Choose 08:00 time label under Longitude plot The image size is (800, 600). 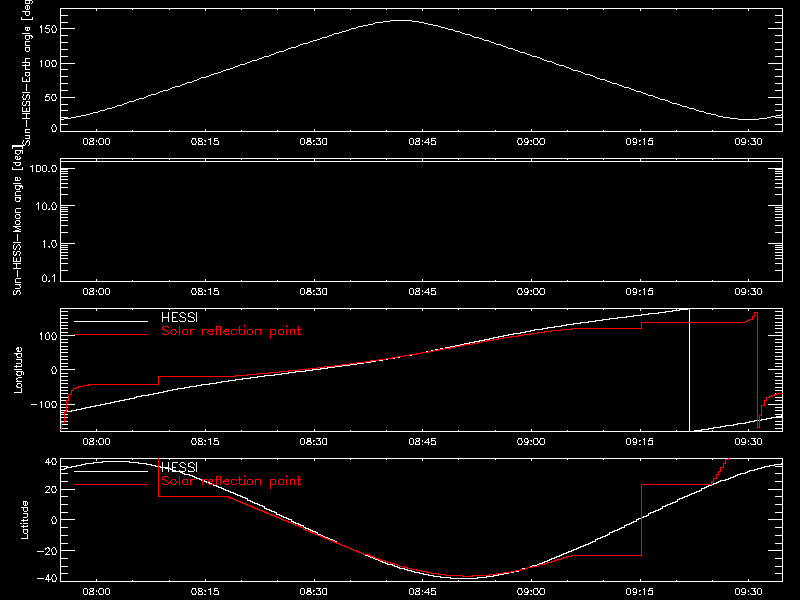(96, 441)
